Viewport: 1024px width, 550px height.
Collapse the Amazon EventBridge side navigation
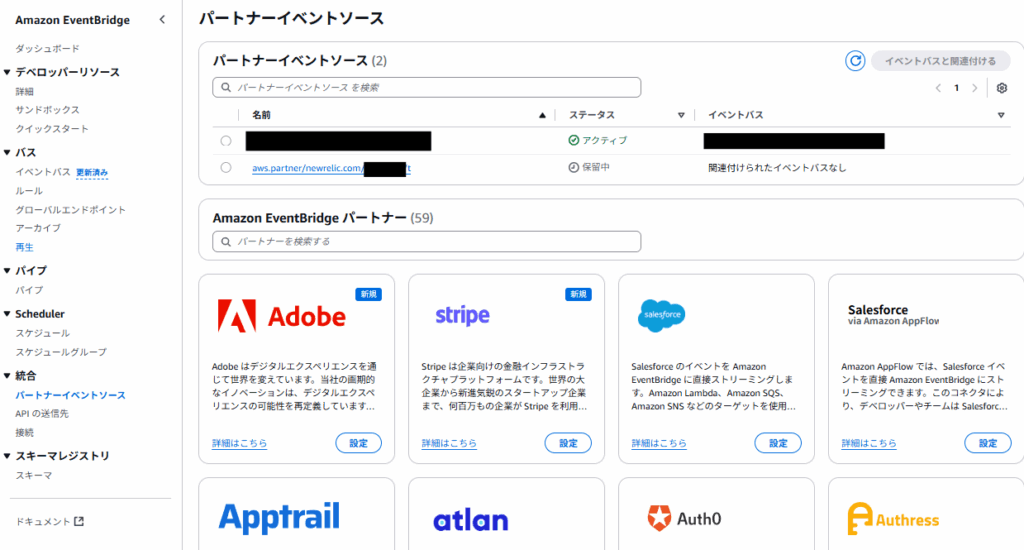pos(162,20)
